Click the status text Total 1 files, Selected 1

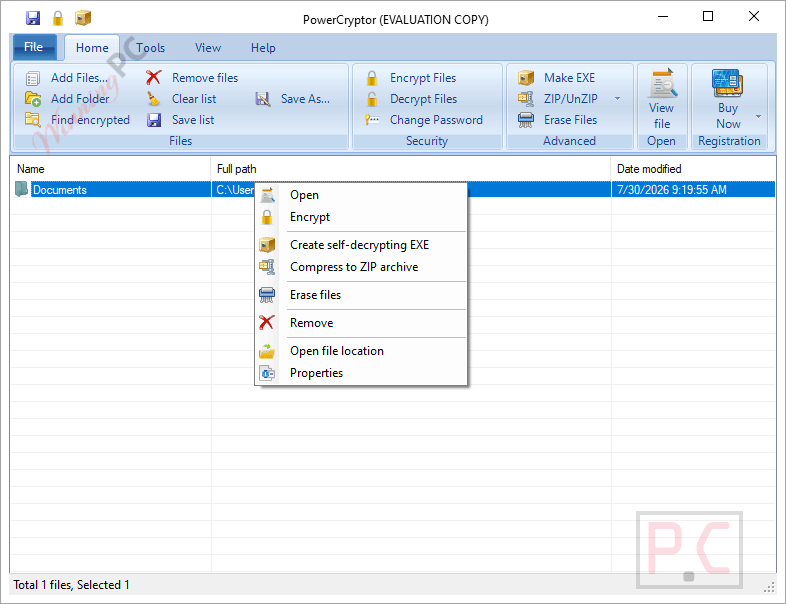[x=71, y=585]
